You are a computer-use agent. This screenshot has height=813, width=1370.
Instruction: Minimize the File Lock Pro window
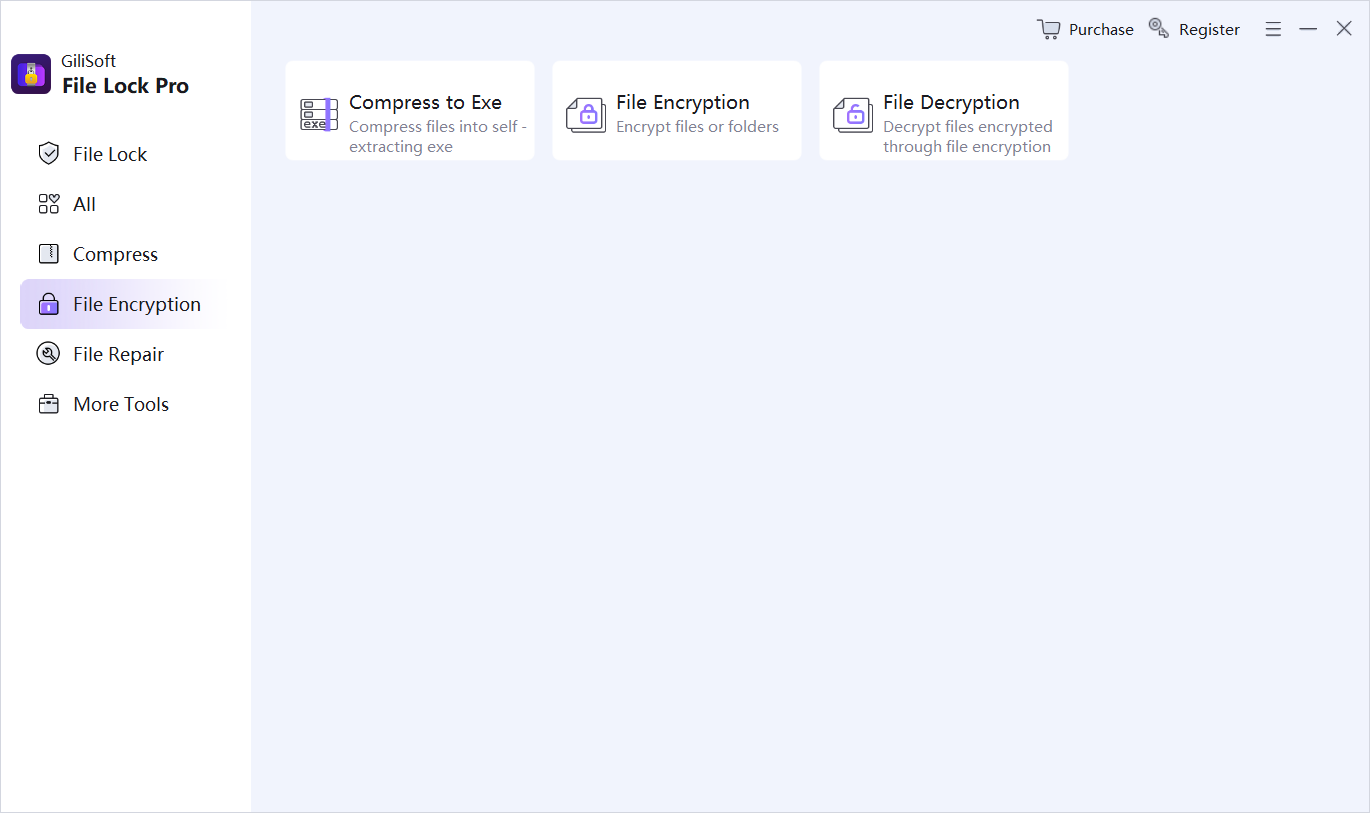click(x=1308, y=30)
